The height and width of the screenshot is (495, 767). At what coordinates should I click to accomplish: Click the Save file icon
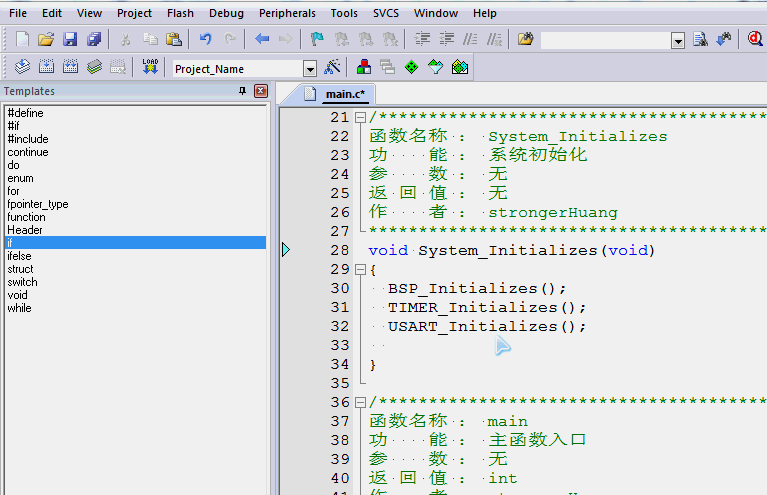(x=70, y=40)
